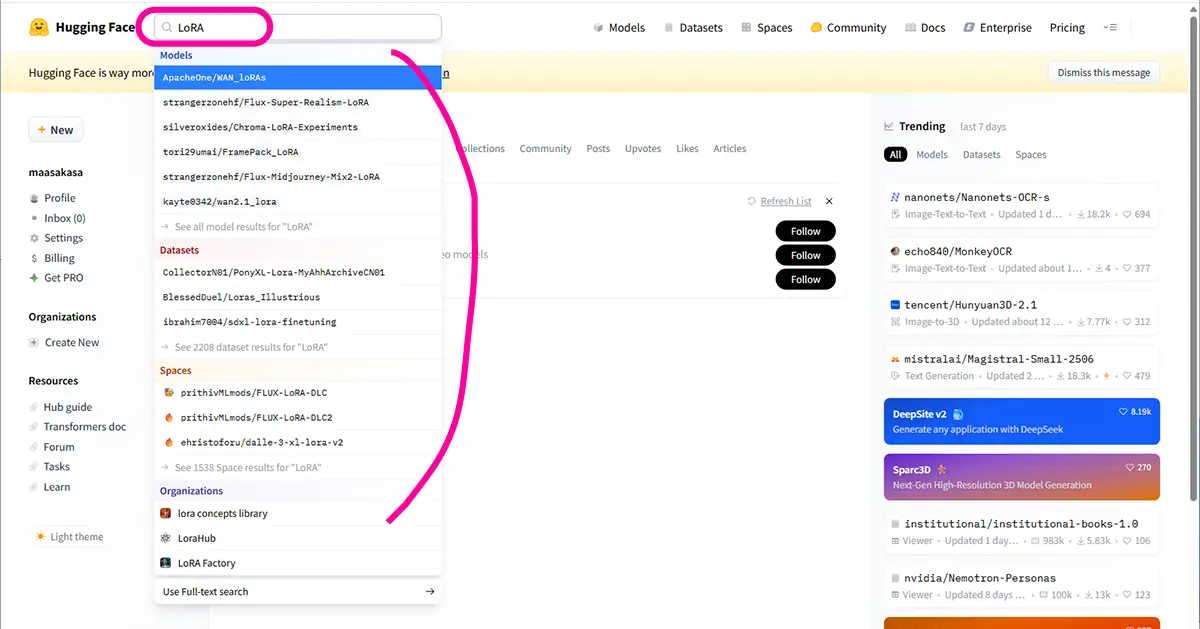Open the DeepSite v2 trending card
This screenshot has width=1200, height=629.
pyautogui.click(x=1022, y=422)
